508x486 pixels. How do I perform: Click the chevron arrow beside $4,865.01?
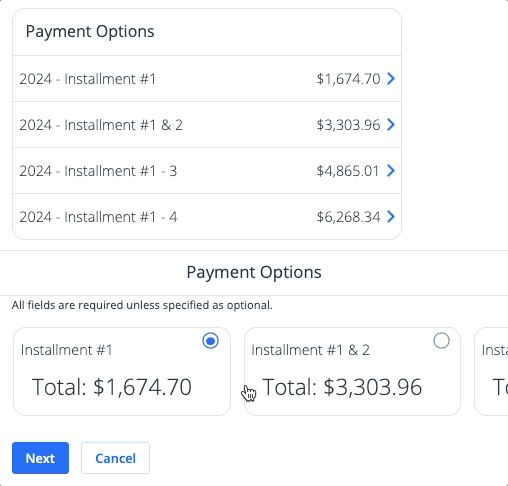[x=391, y=171]
